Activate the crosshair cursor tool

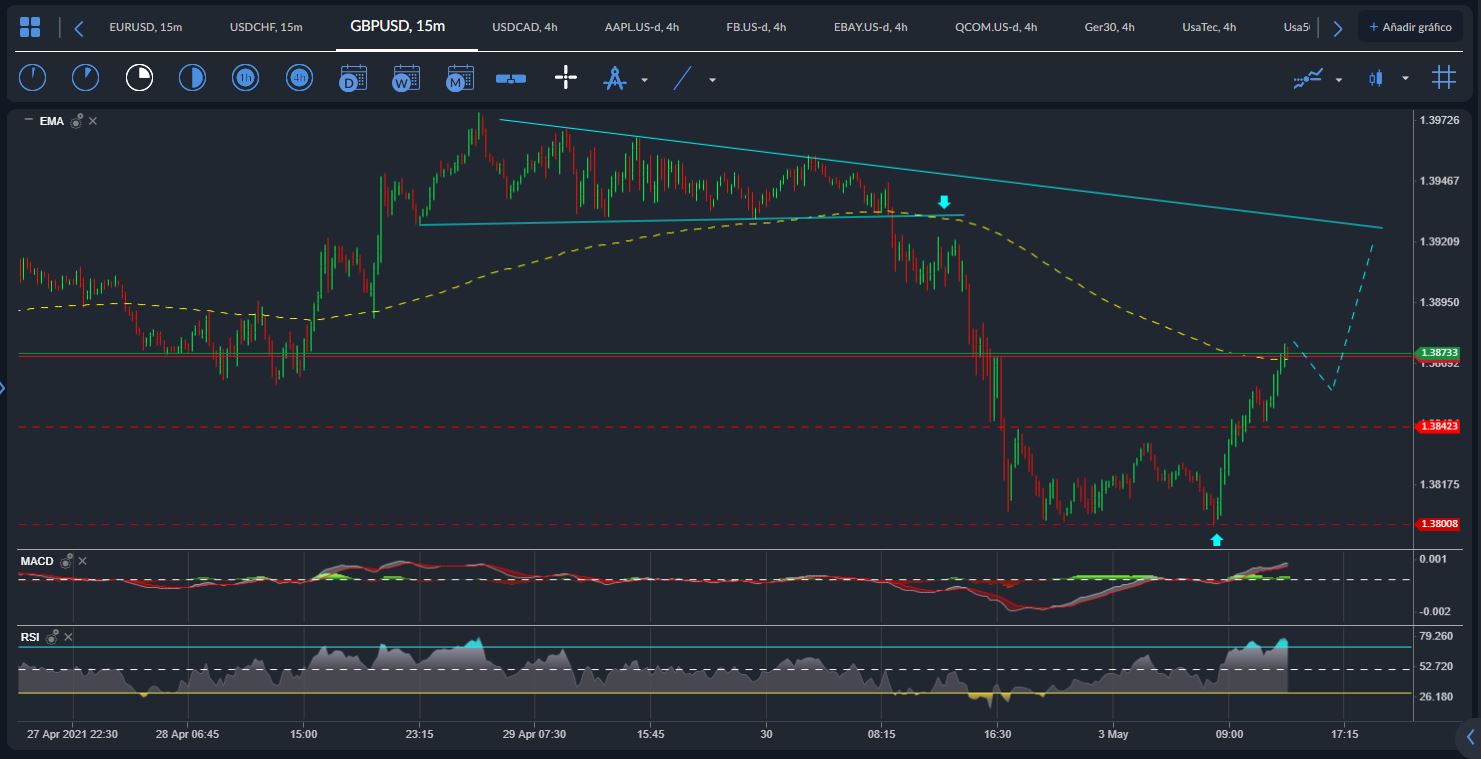(566, 78)
